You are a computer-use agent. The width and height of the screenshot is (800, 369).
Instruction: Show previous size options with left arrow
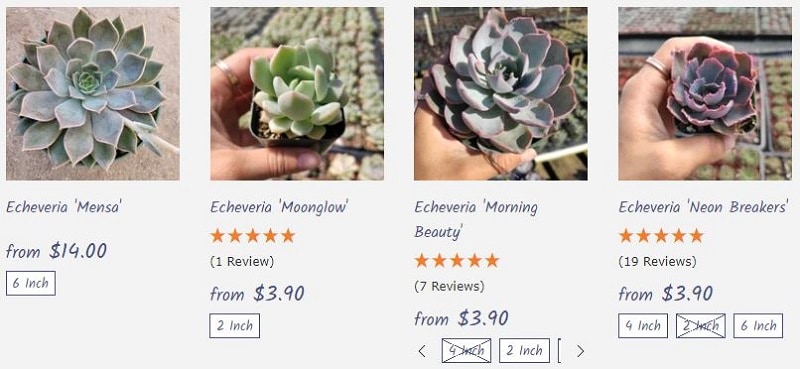point(422,351)
